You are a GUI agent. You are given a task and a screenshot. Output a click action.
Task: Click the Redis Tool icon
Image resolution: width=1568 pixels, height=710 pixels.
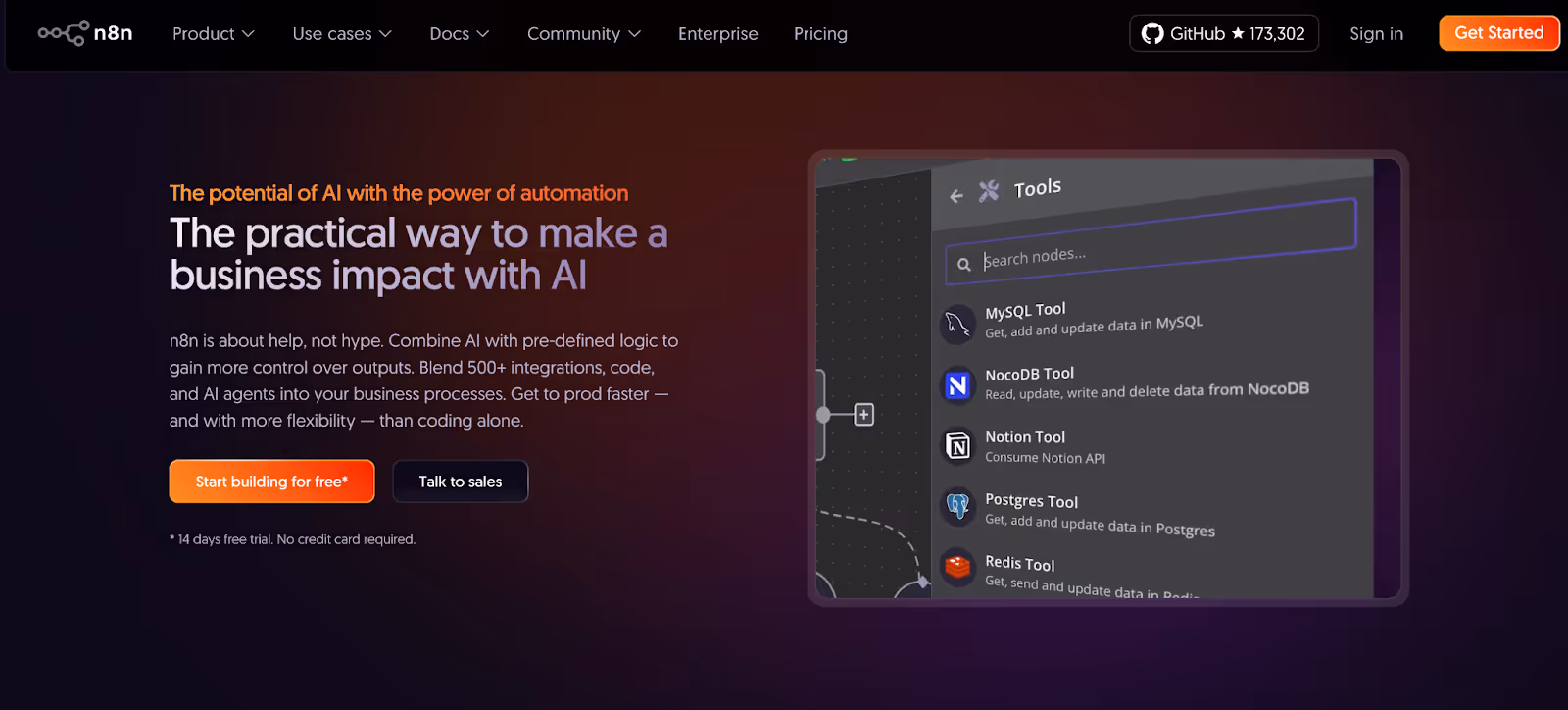pos(957,566)
